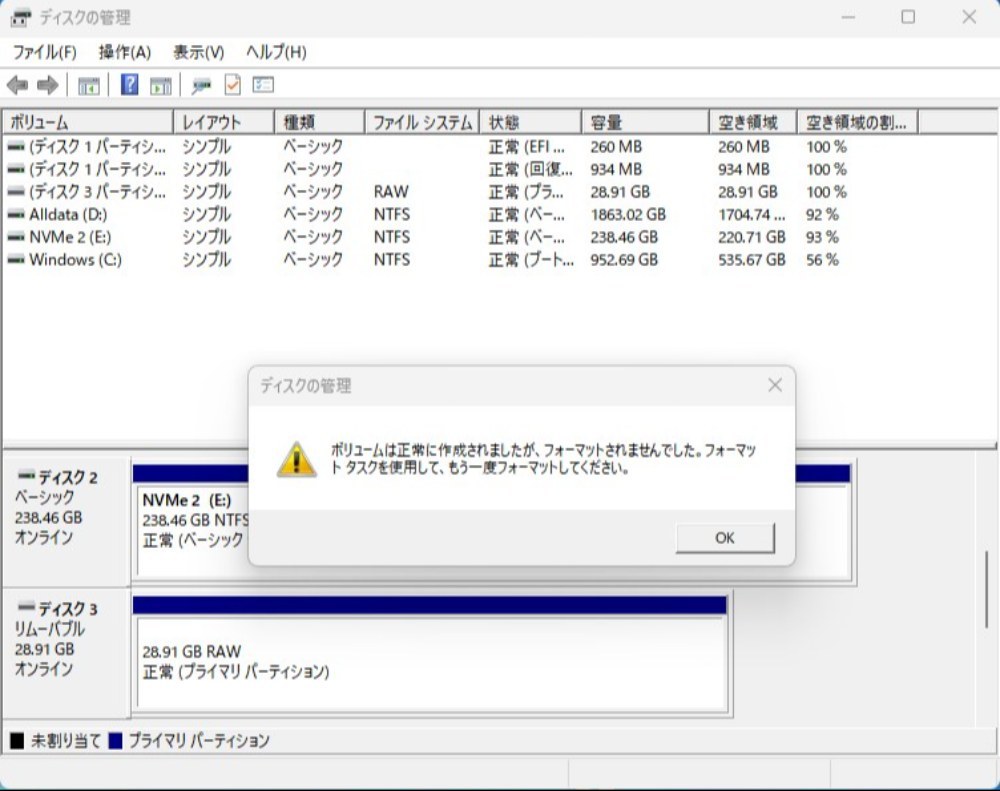Image resolution: width=1000 pixels, height=791 pixels.
Task: Click the checklist view toolbar icon
Action: [263, 85]
